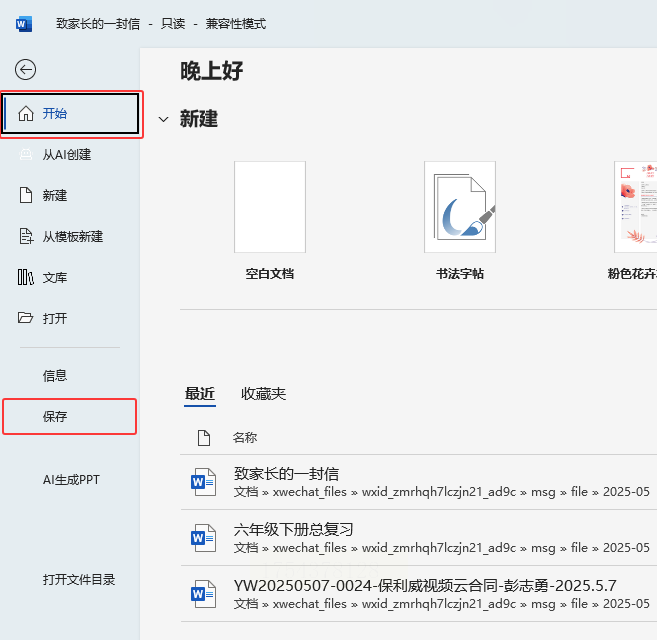657x640 pixels.
Task: Click the Word file icon for 六年级下册总复习
Action: pyautogui.click(x=203, y=538)
